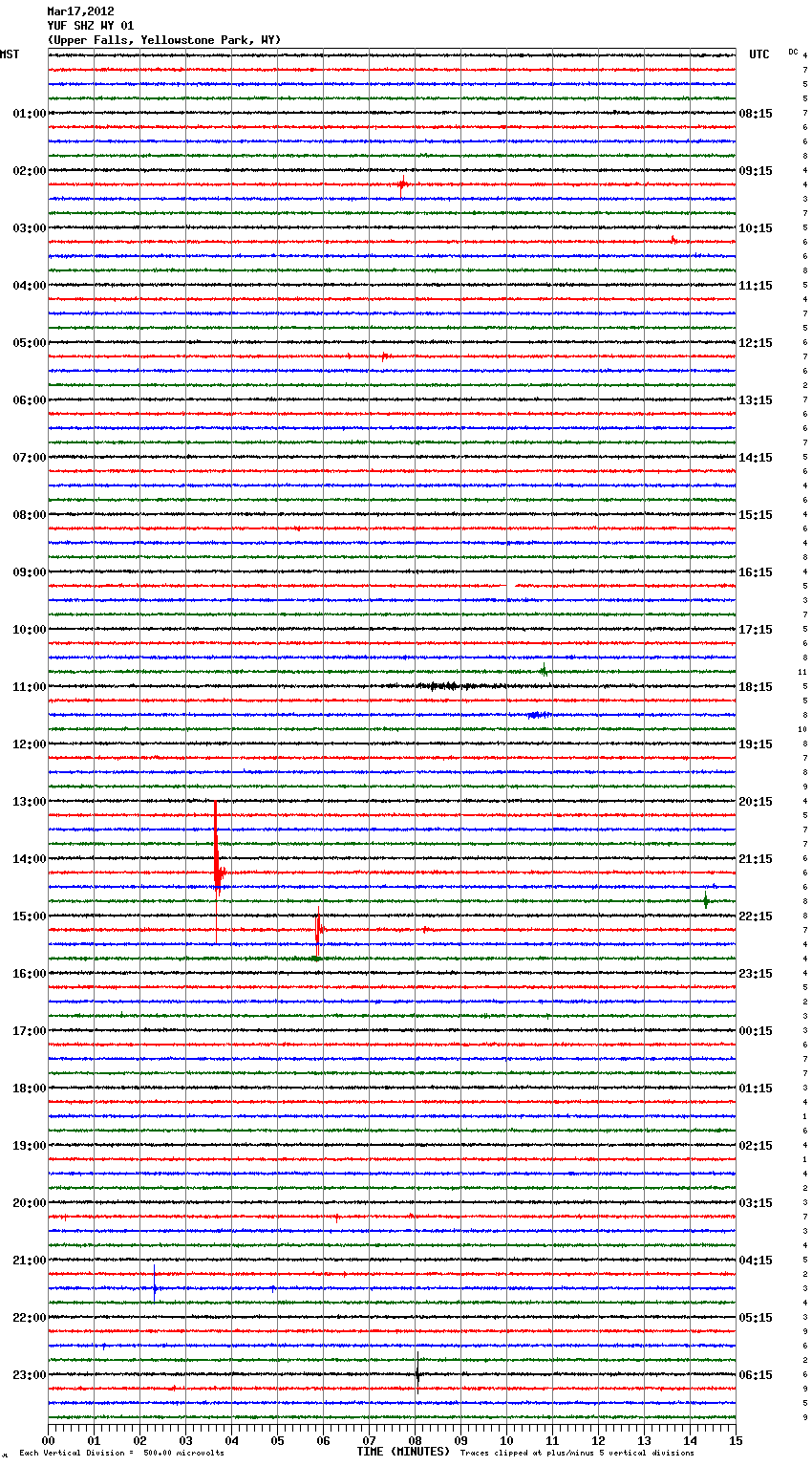Click the TIME (MINUTES) axis title
This screenshot has width=812, height=1466.
[403, 1452]
